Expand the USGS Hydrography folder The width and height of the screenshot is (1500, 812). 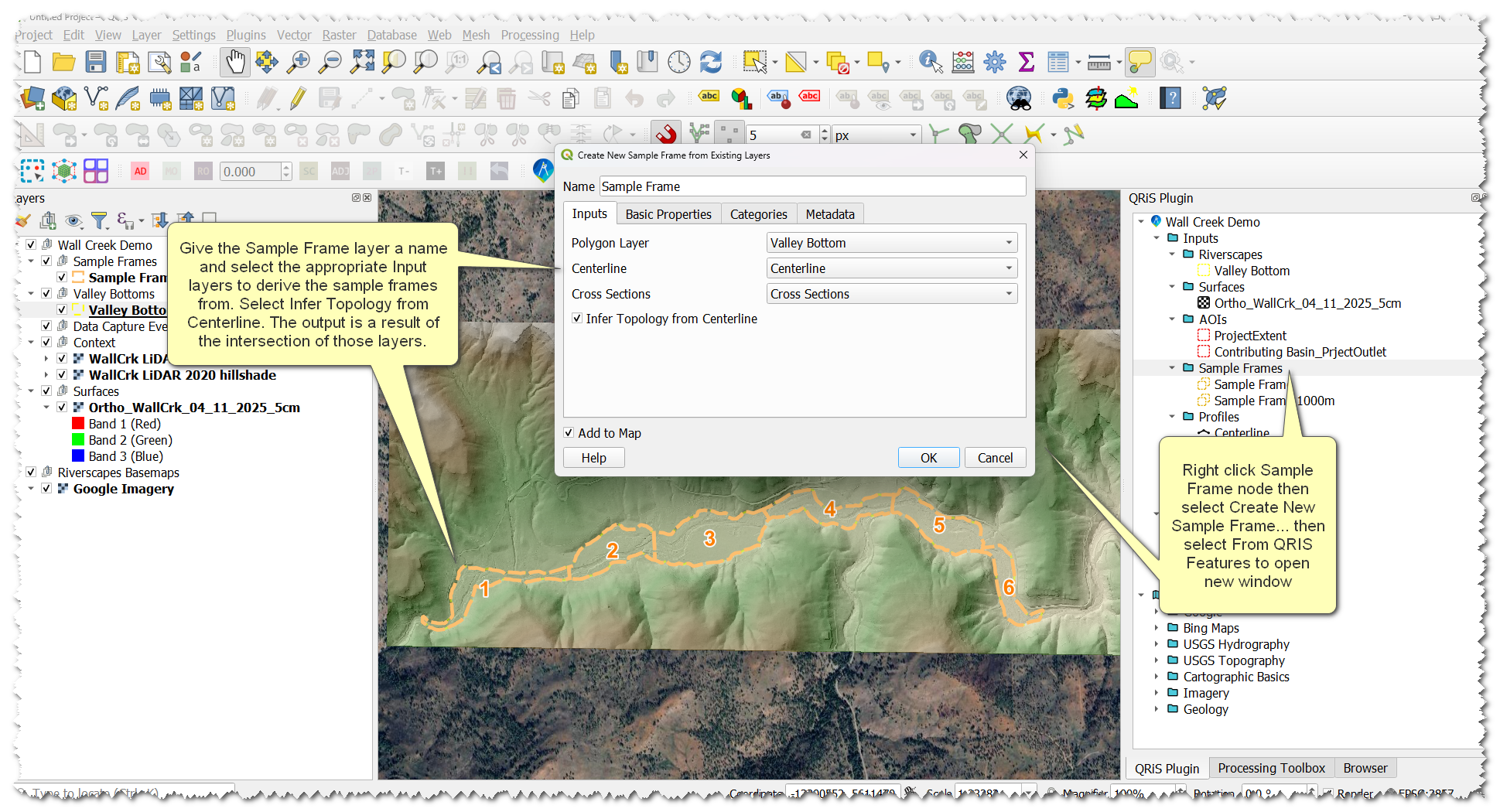coord(1157,644)
